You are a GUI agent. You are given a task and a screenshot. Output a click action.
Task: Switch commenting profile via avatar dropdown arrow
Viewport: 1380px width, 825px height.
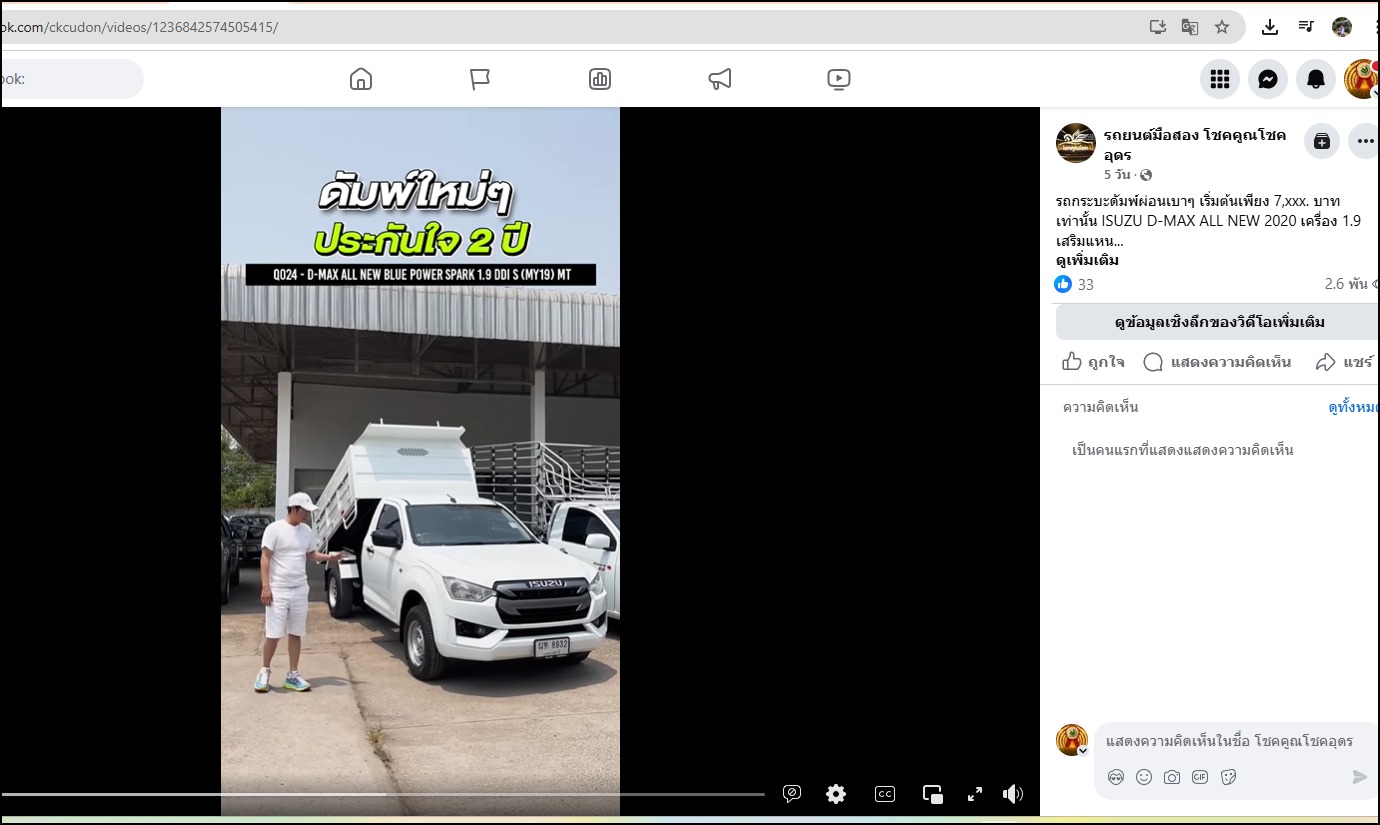click(1082, 750)
